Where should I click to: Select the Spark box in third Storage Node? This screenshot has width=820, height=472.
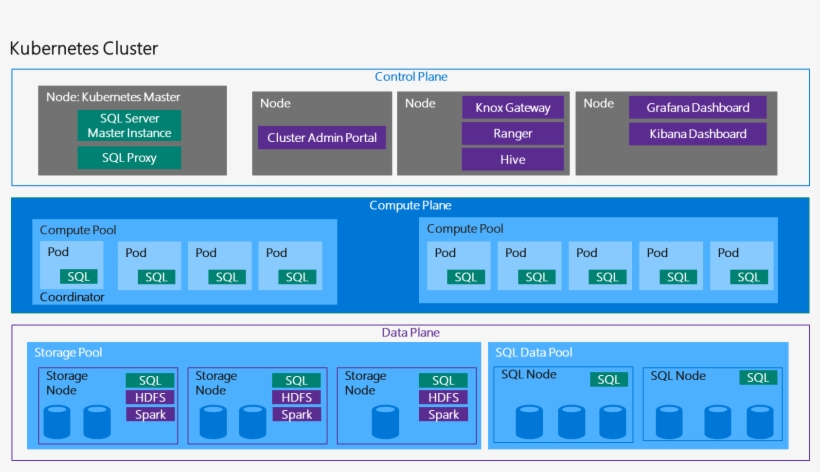pos(443,415)
